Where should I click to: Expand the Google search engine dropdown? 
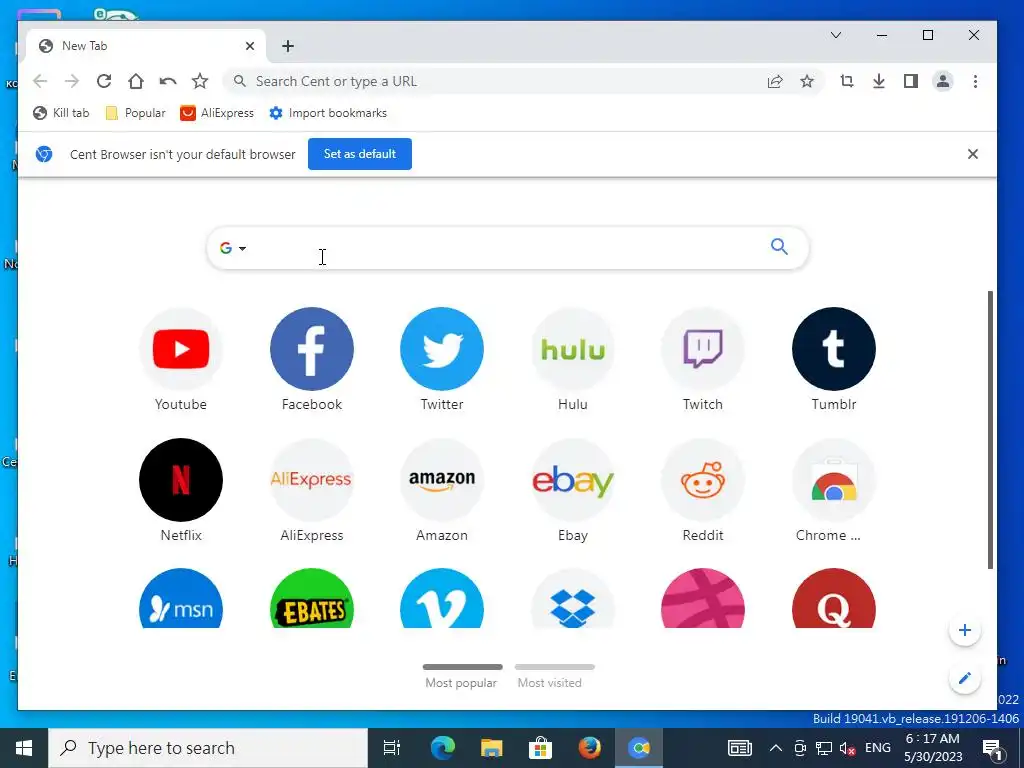tap(233, 248)
